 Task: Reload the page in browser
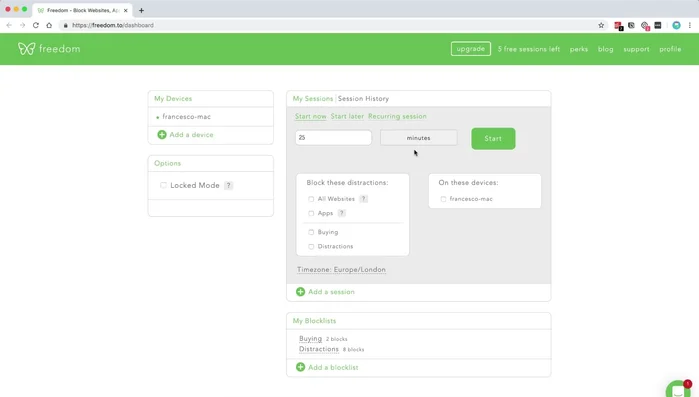point(36,25)
